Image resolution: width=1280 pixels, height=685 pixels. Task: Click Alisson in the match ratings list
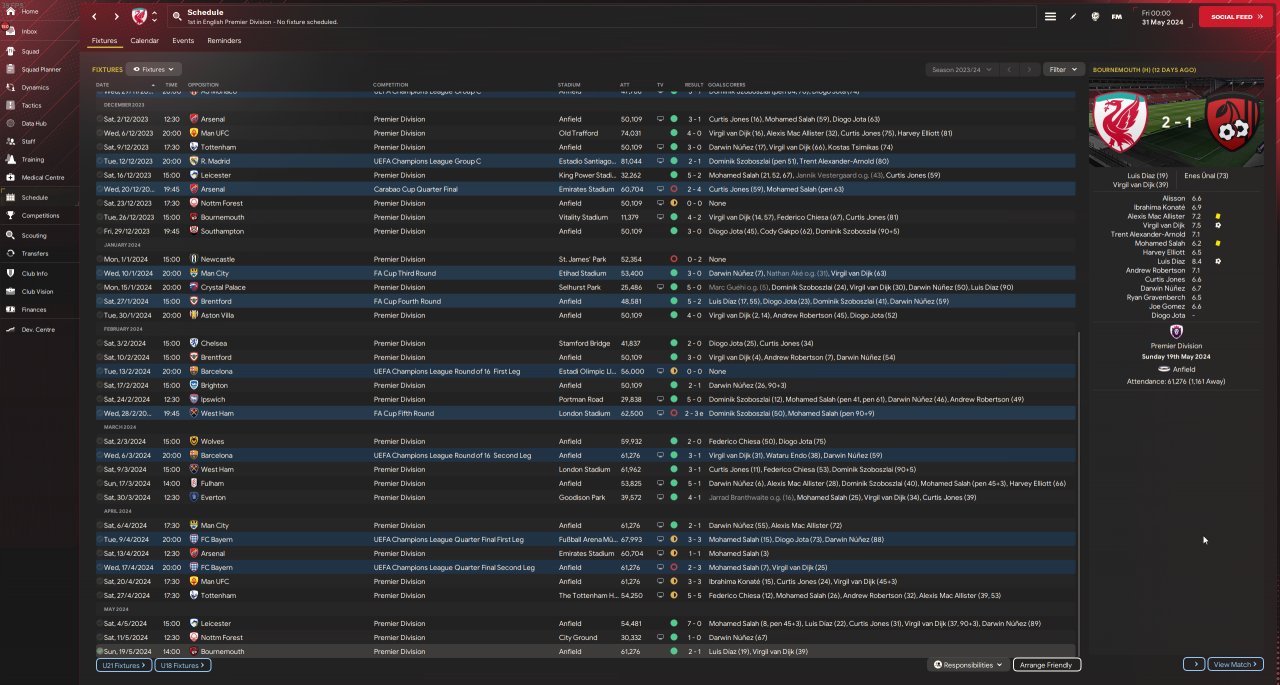click(x=1174, y=198)
